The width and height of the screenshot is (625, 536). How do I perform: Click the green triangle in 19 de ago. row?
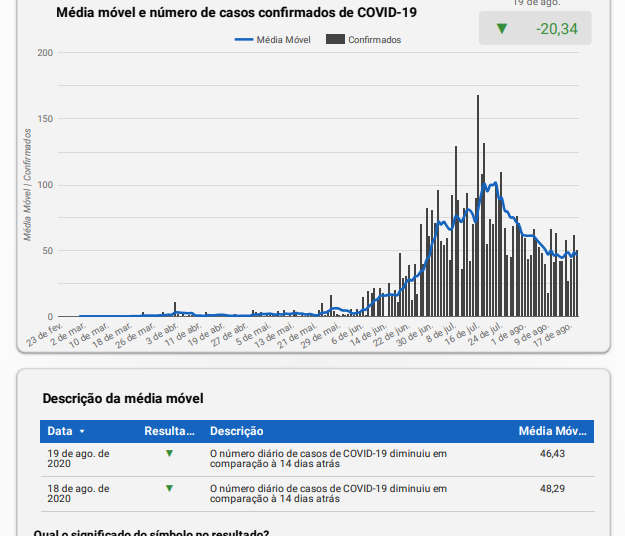(169, 453)
